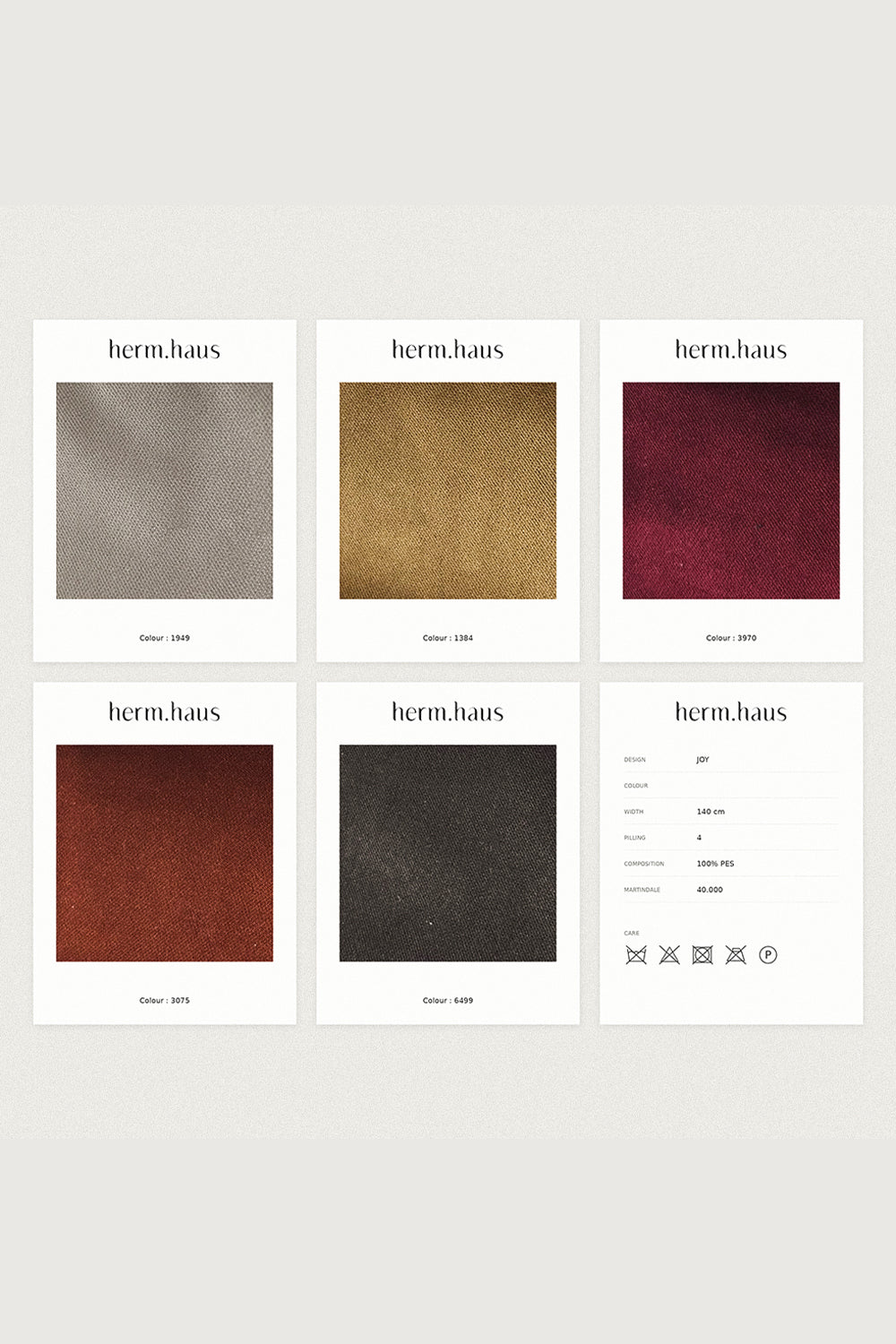Click herm.haus logo on specification card
Viewport: 896px width, 1344px height.
point(731,712)
